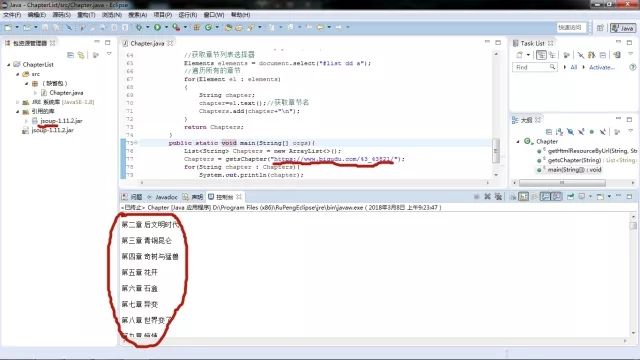Click the green Run button in the toolbar
The height and width of the screenshot is (360, 640).
pyautogui.click(x=157, y=27)
